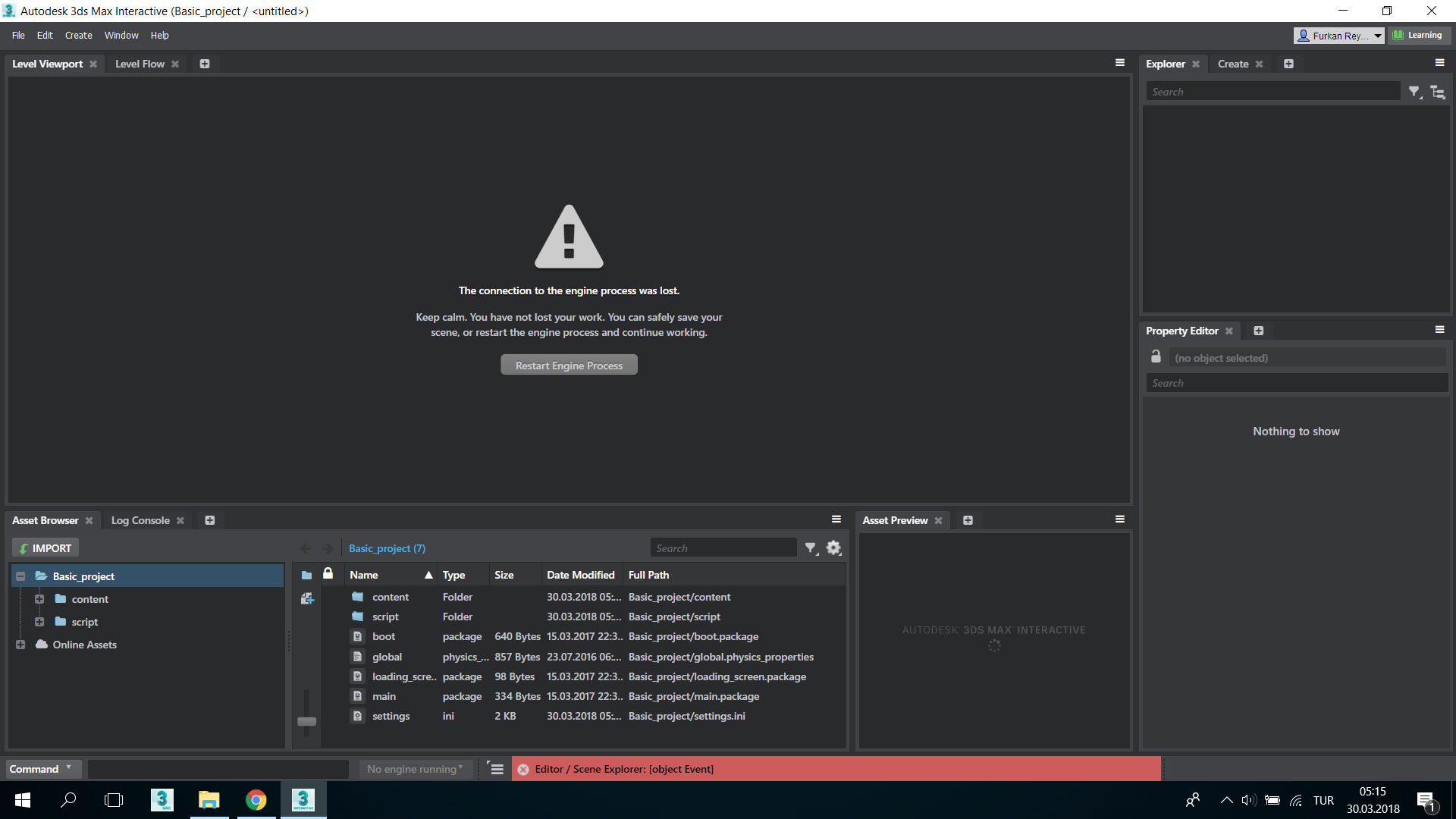The image size is (1456, 819).
Task: Open Windows Start menu
Action: [x=23, y=800]
